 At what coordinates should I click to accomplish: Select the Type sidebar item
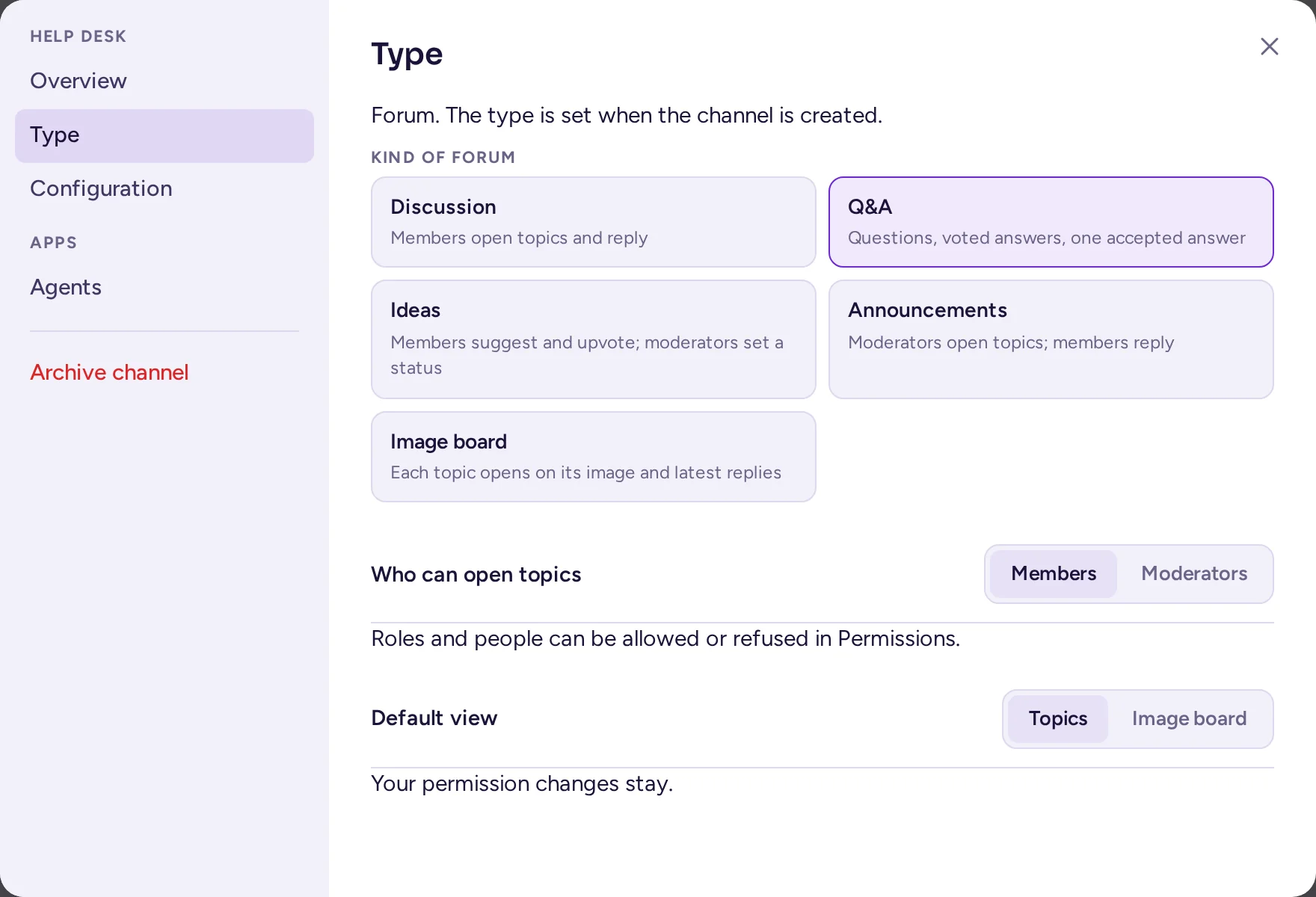164,135
